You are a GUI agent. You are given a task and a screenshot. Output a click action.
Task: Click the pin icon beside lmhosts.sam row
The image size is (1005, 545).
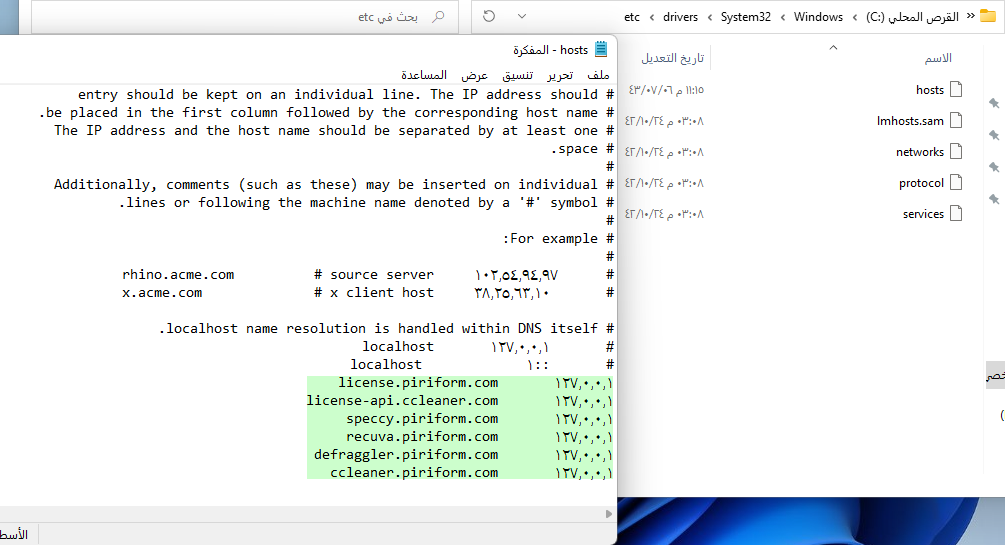(994, 135)
